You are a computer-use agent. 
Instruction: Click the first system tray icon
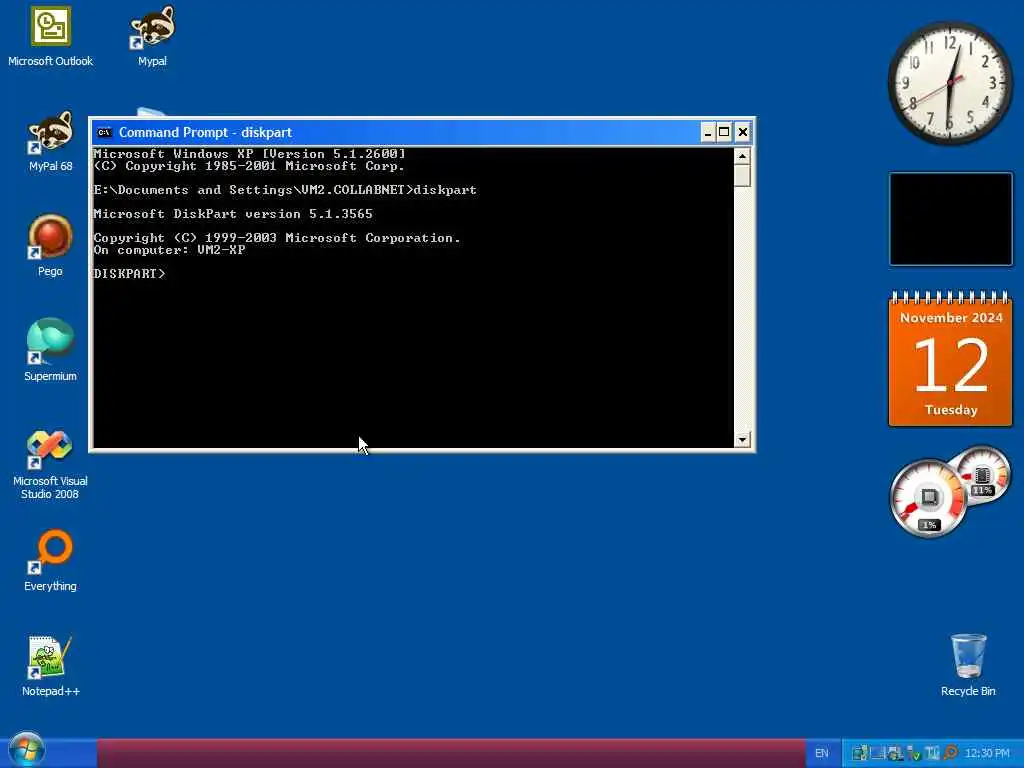tap(859, 753)
